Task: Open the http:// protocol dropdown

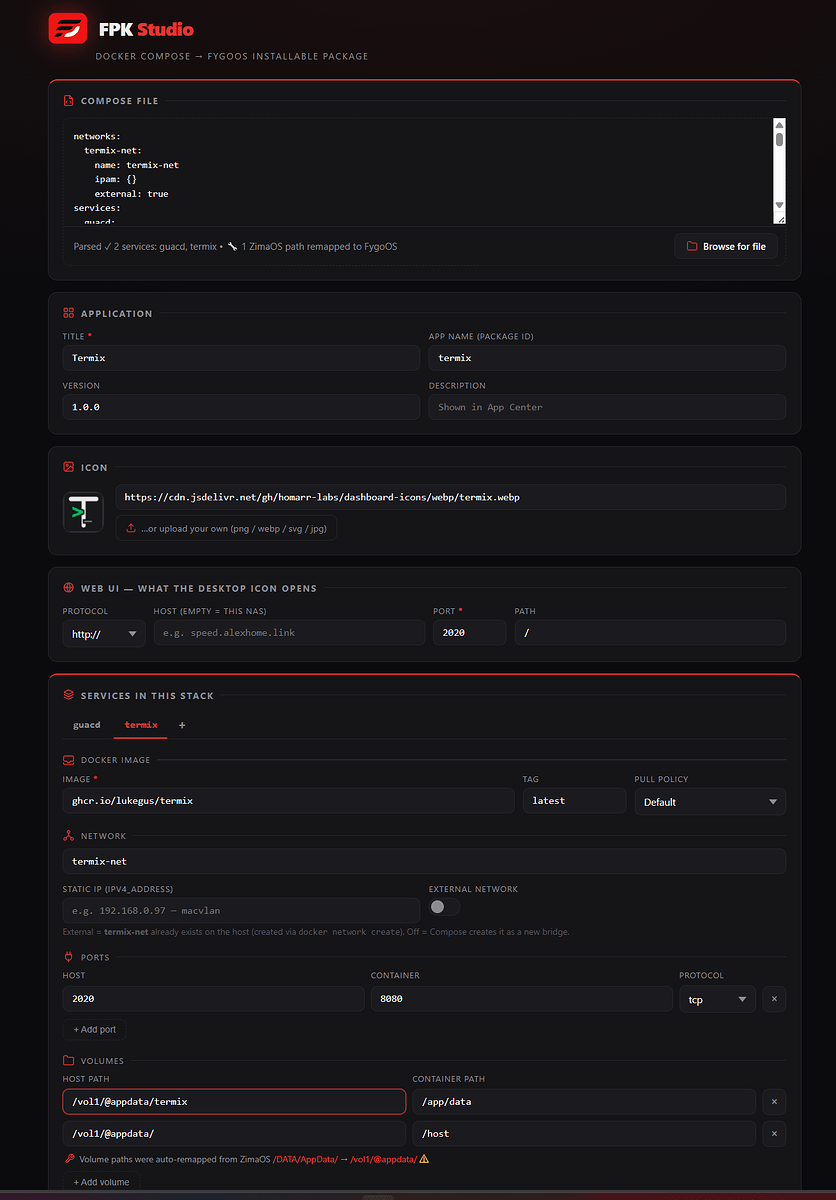Action: [104, 633]
